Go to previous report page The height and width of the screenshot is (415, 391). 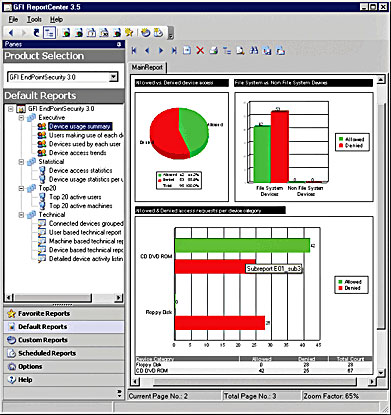pos(147,51)
